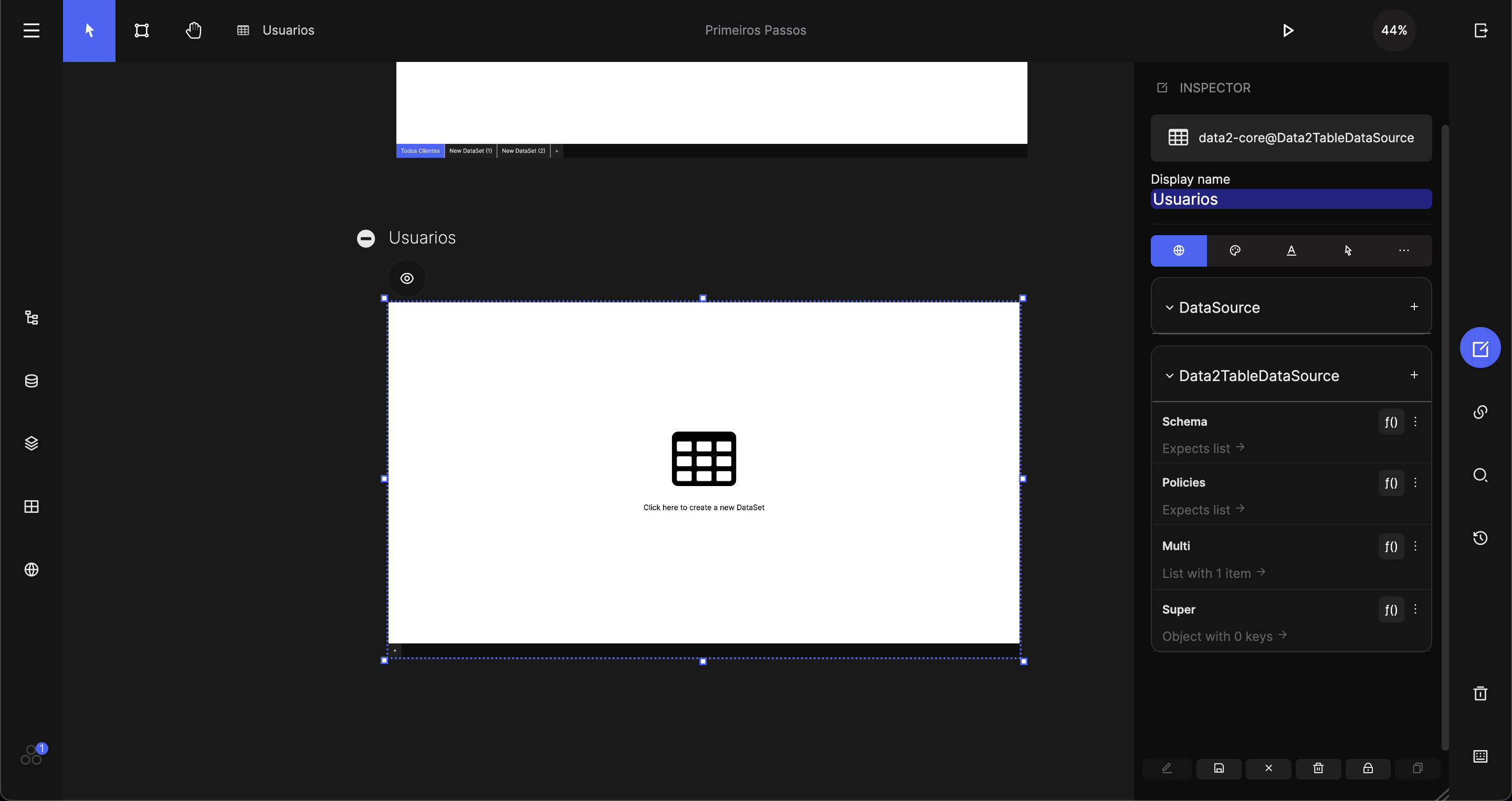Click the table/grid view icon in sidebar
The image size is (1512, 801).
point(31,506)
